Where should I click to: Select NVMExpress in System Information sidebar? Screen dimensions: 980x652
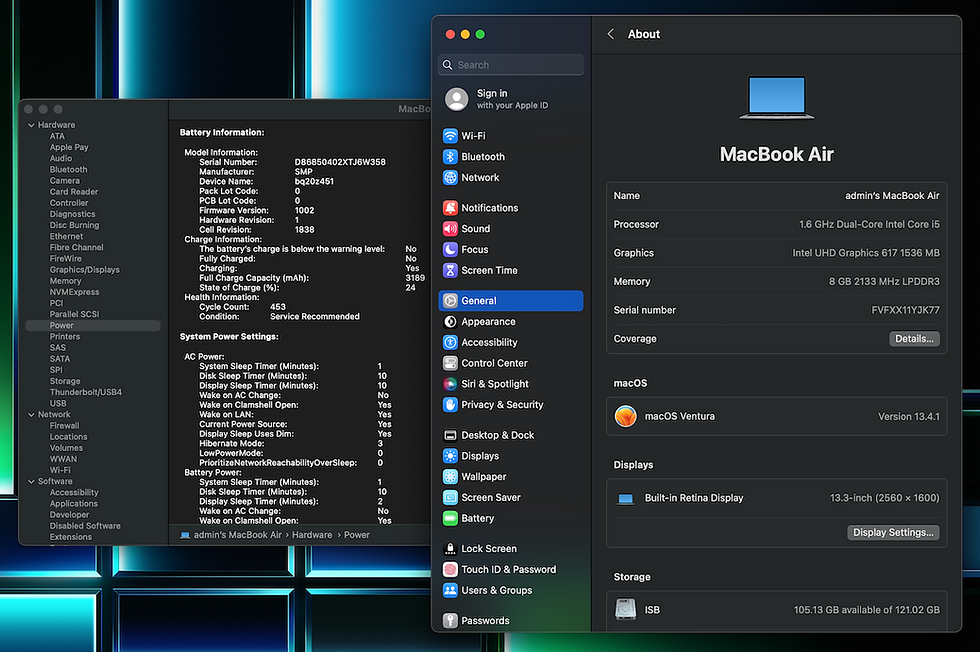74,293
